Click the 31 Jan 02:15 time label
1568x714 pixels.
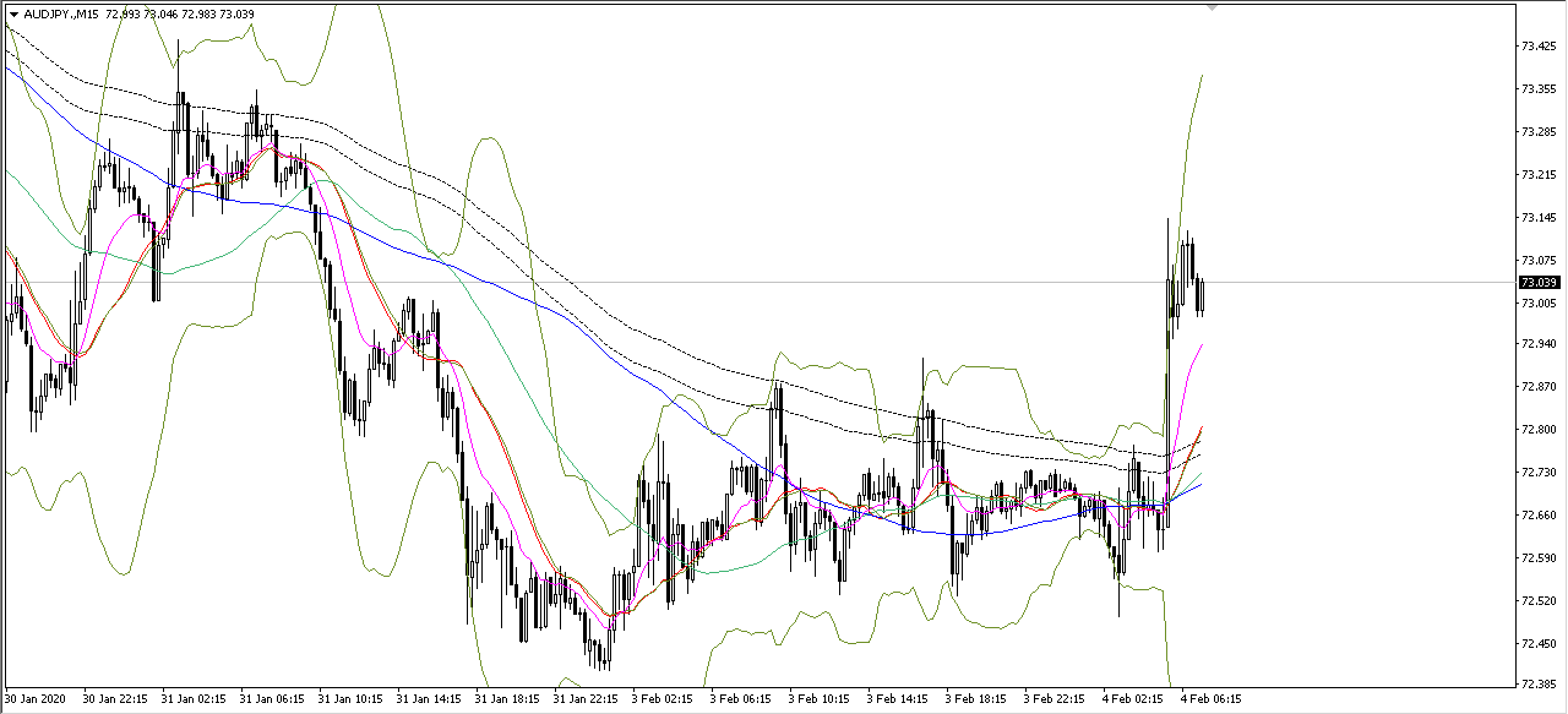pos(194,699)
